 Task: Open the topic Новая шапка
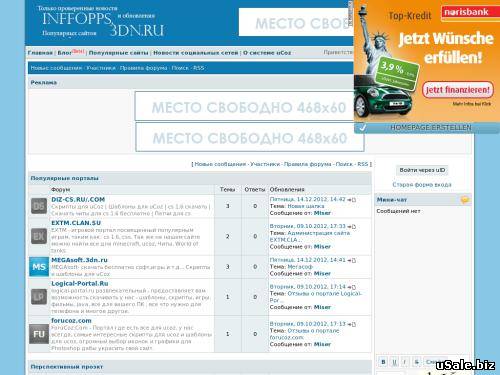click(x=306, y=206)
